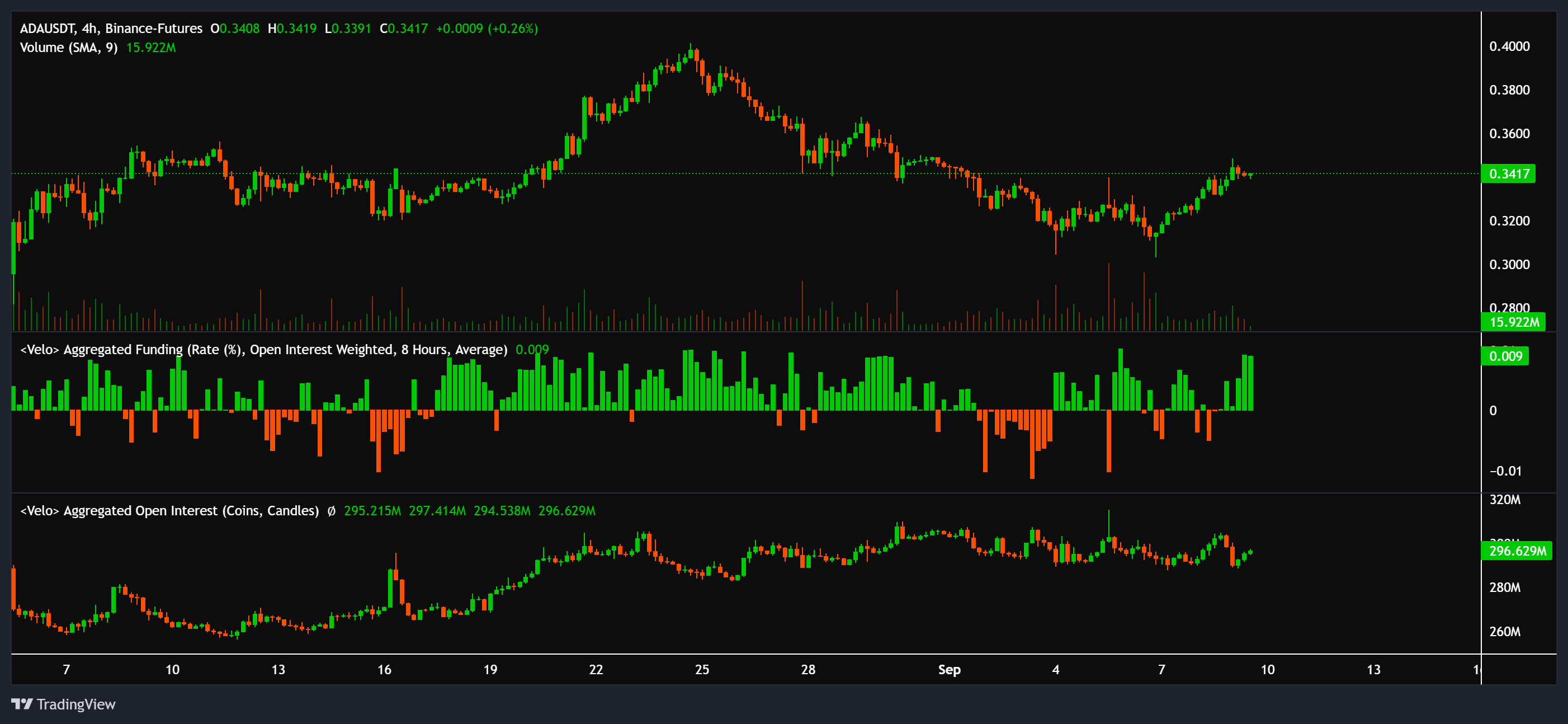This screenshot has height=724, width=1568.
Task: Open the TradingView text link
Action: (x=76, y=704)
